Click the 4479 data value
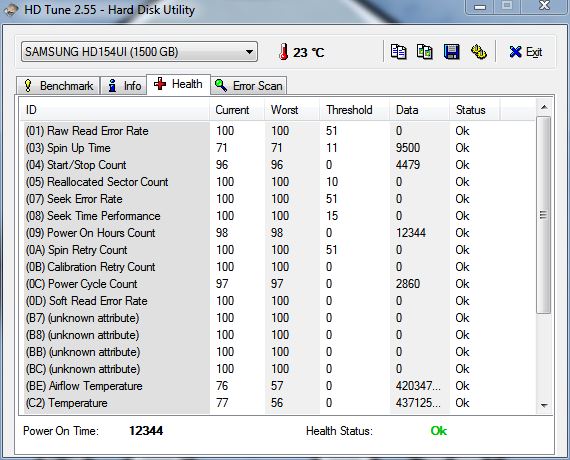Image resolution: width=570 pixels, height=460 pixels. click(x=408, y=165)
